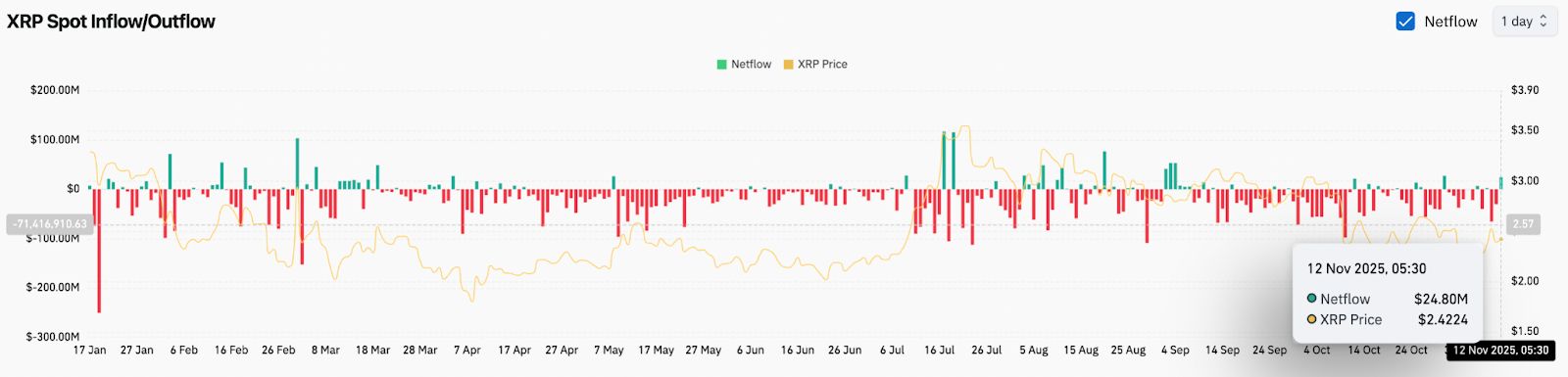Toggle XRP Price series in legend
This screenshot has width=1568, height=377.
(815, 64)
